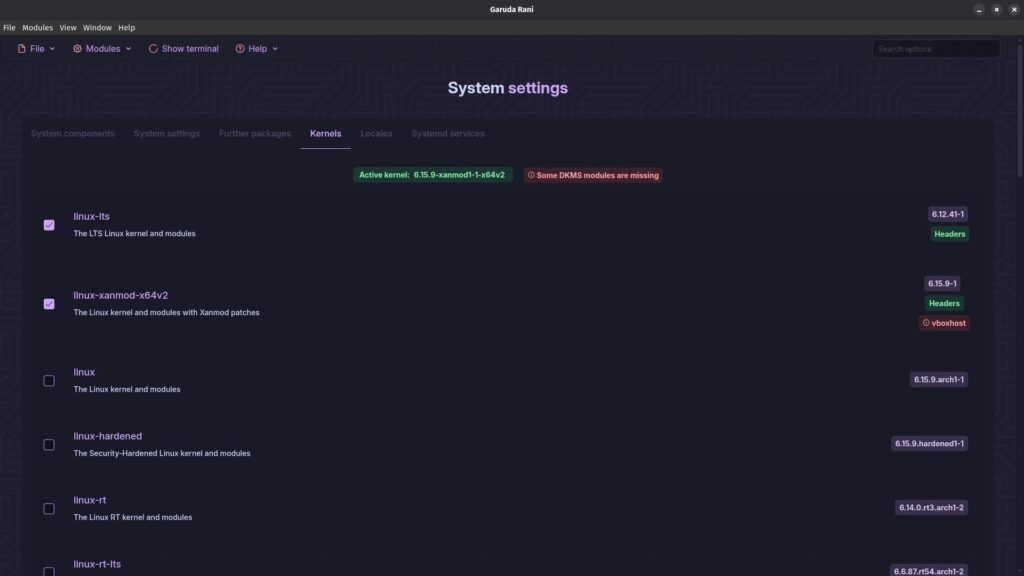
Task: Switch to the Further packages tab
Action: [255, 134]
